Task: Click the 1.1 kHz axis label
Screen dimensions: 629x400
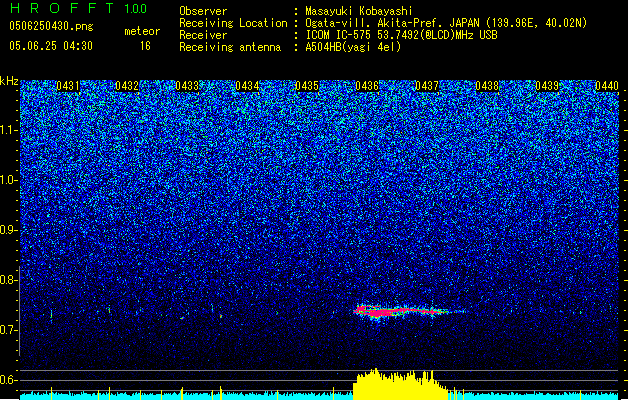Action: point(9,130)
